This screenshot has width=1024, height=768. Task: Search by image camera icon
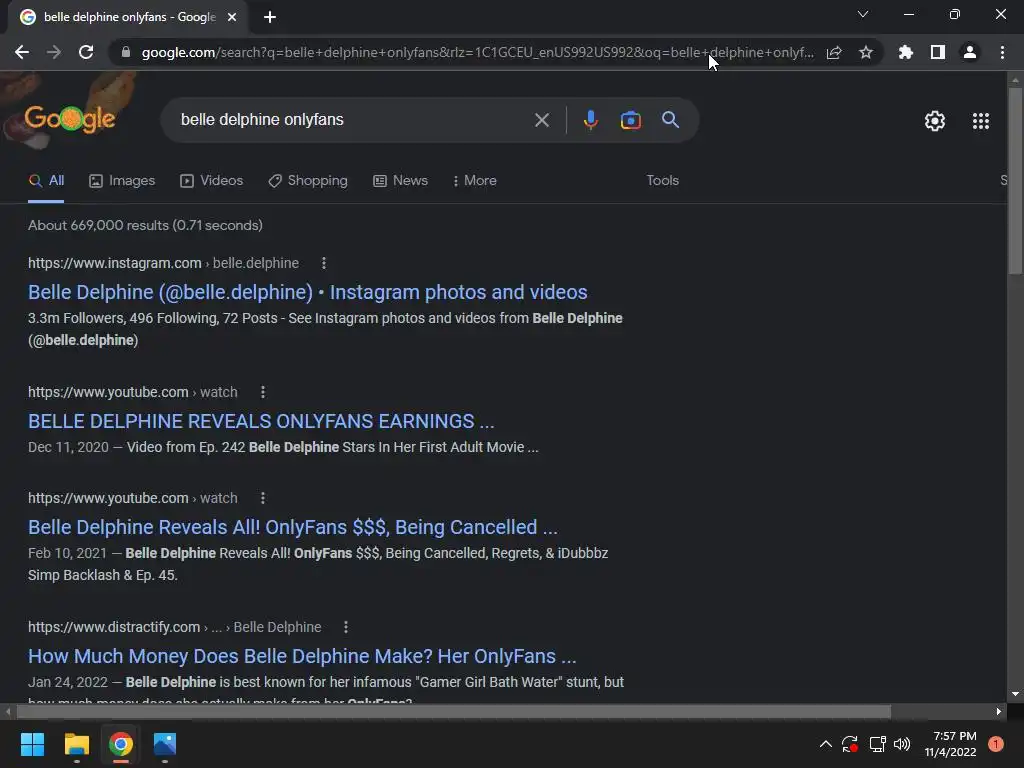pos(630,120)
